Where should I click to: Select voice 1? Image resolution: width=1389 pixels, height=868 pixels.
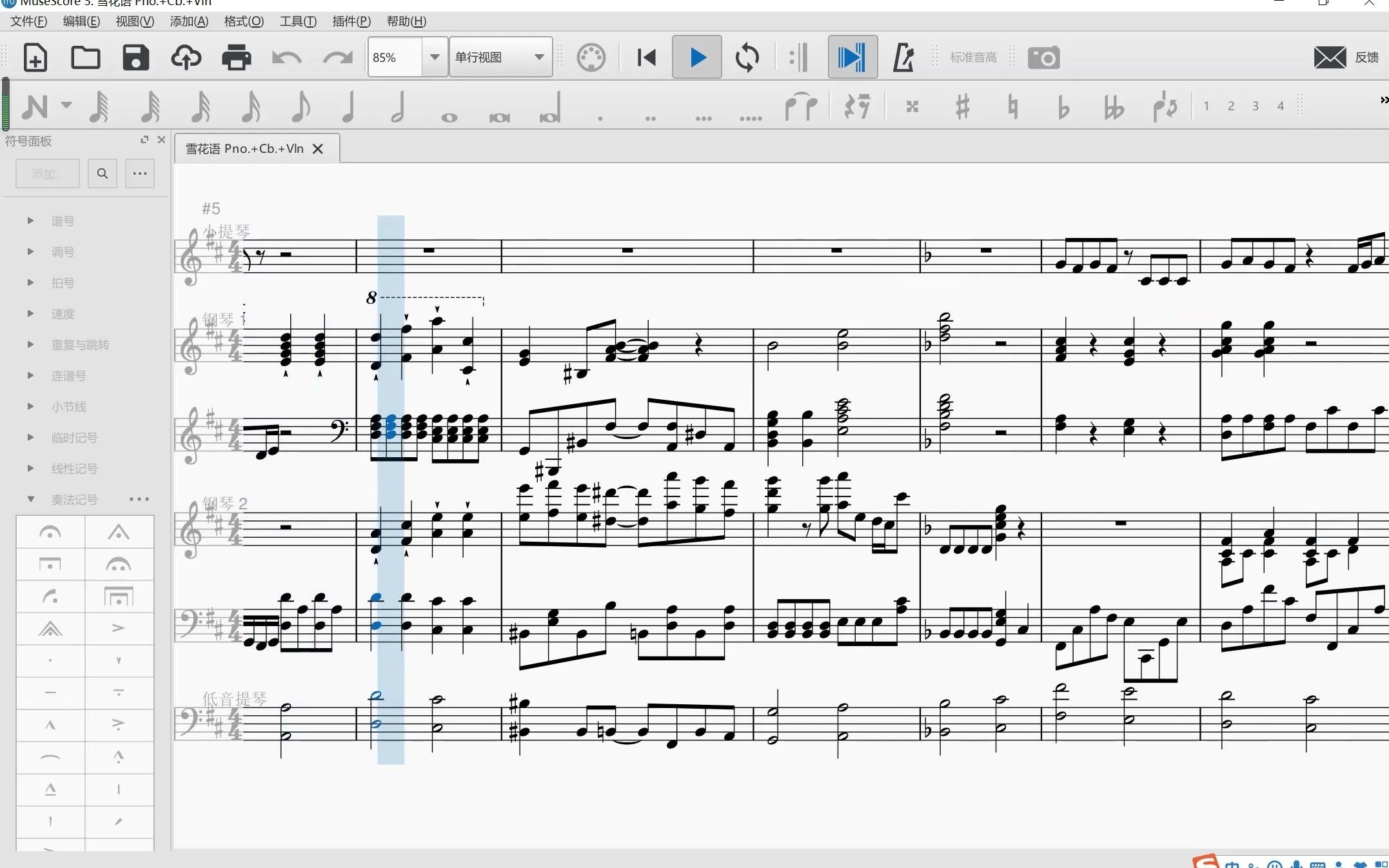[x=1207, y=106]
